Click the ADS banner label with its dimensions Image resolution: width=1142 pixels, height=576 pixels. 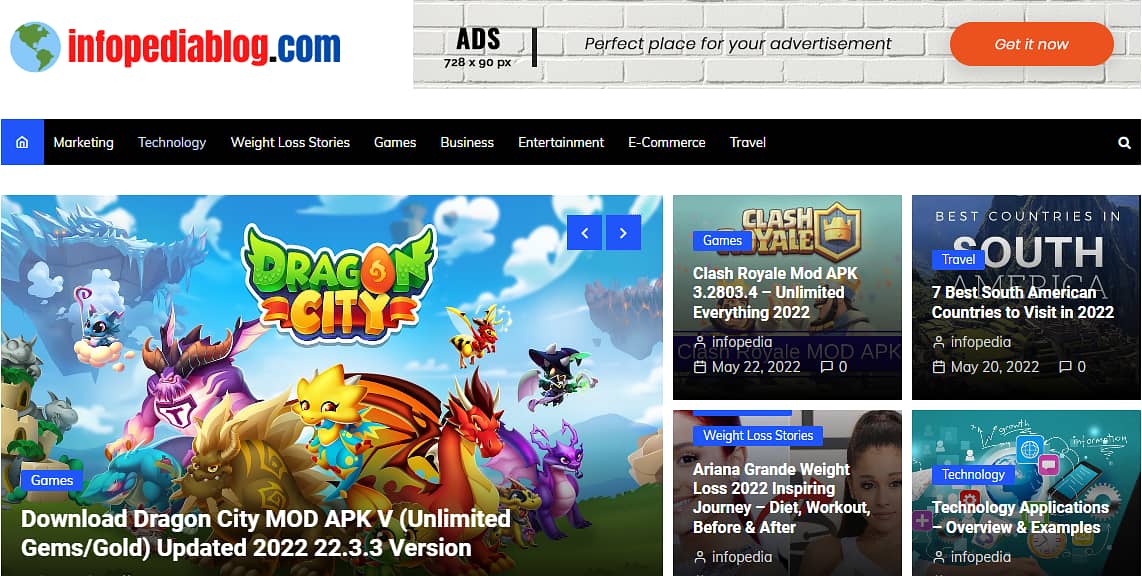coord(479,47)
